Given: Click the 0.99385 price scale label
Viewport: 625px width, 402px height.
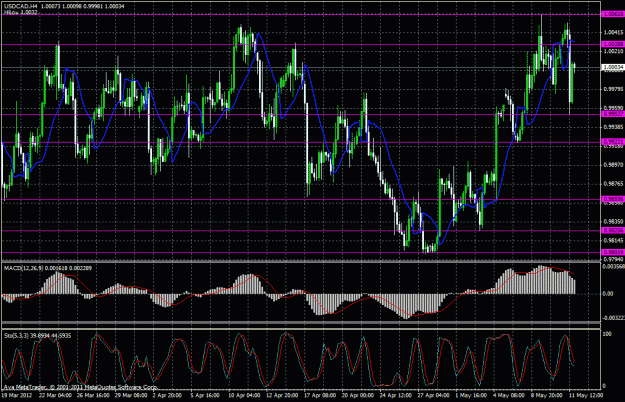Looking at the screenshot, I should 614,127.
